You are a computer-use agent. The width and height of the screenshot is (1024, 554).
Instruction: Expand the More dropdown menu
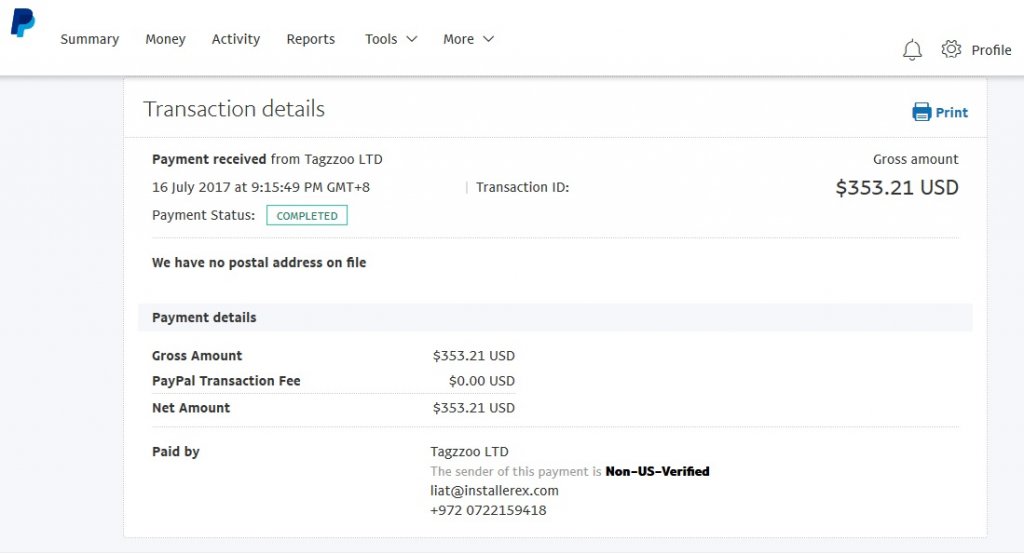[468, 39]
